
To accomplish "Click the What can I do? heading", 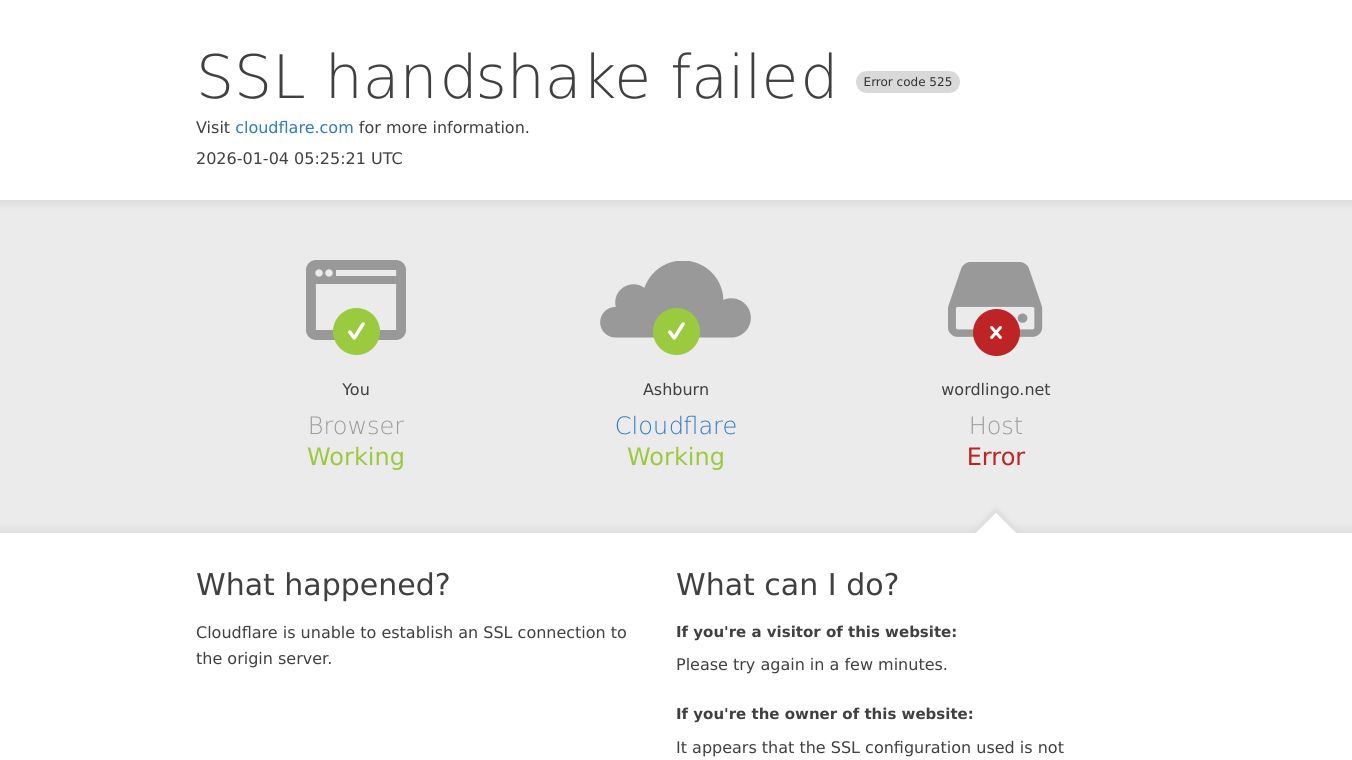I will (787, 584).
